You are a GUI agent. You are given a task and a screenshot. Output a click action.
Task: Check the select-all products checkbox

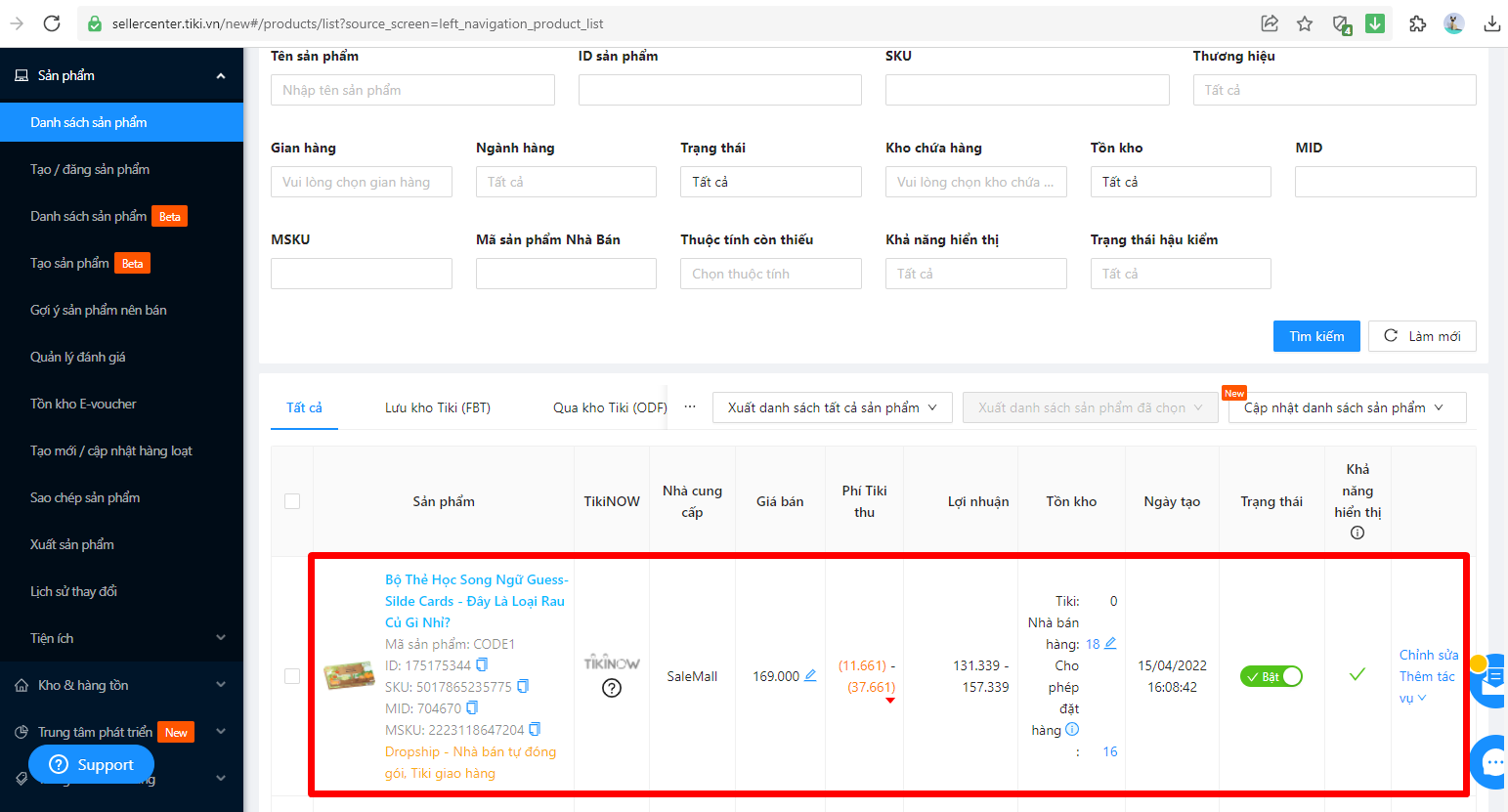coord(292,501)
